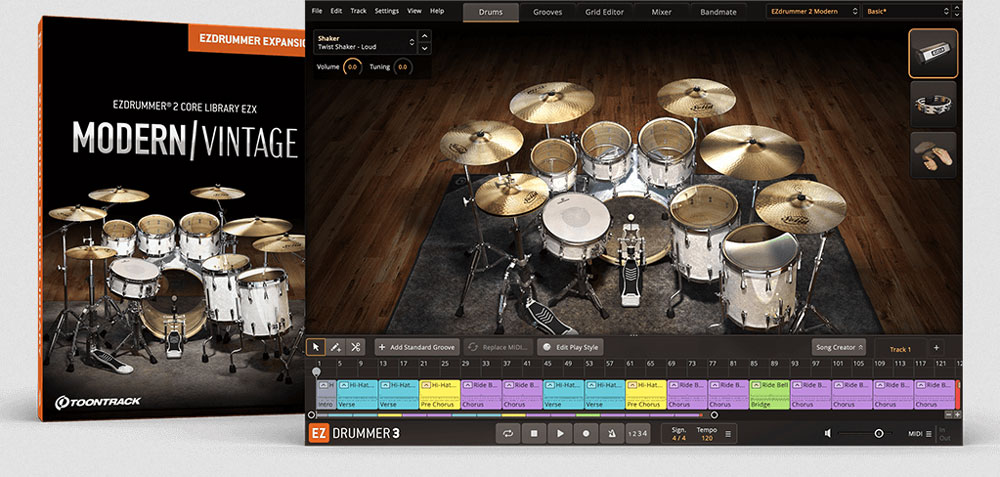Click the record button

click(585, 434)
